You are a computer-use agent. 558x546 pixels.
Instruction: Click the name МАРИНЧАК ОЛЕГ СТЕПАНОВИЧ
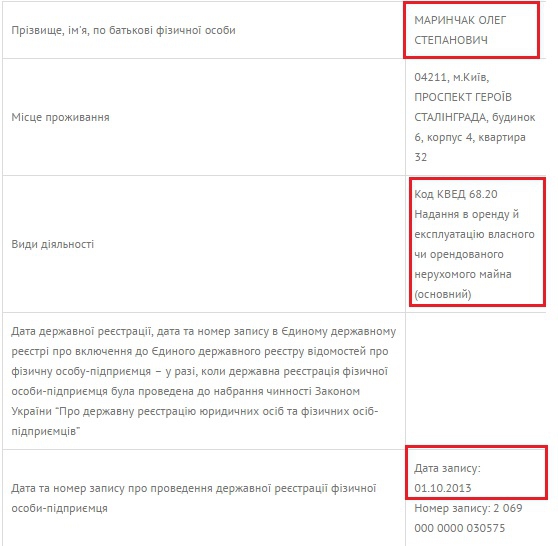[x=460, y=30]
